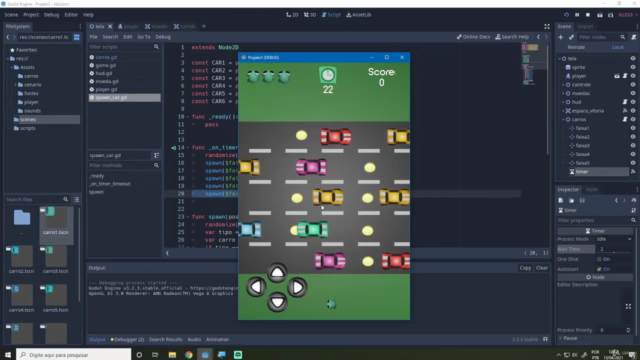Open Chrome from the taskbar
640x360 pixels.
189,355
